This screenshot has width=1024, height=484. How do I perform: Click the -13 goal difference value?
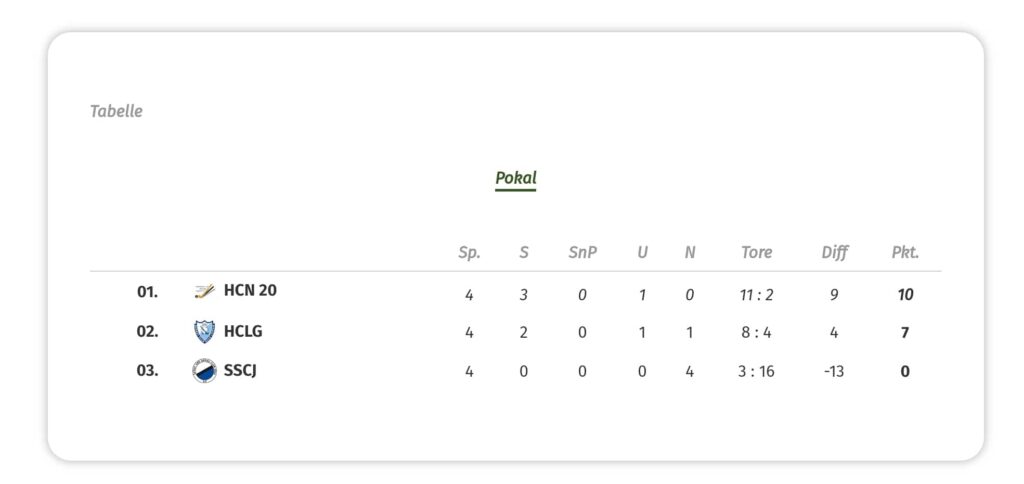(x=834, y=372)
